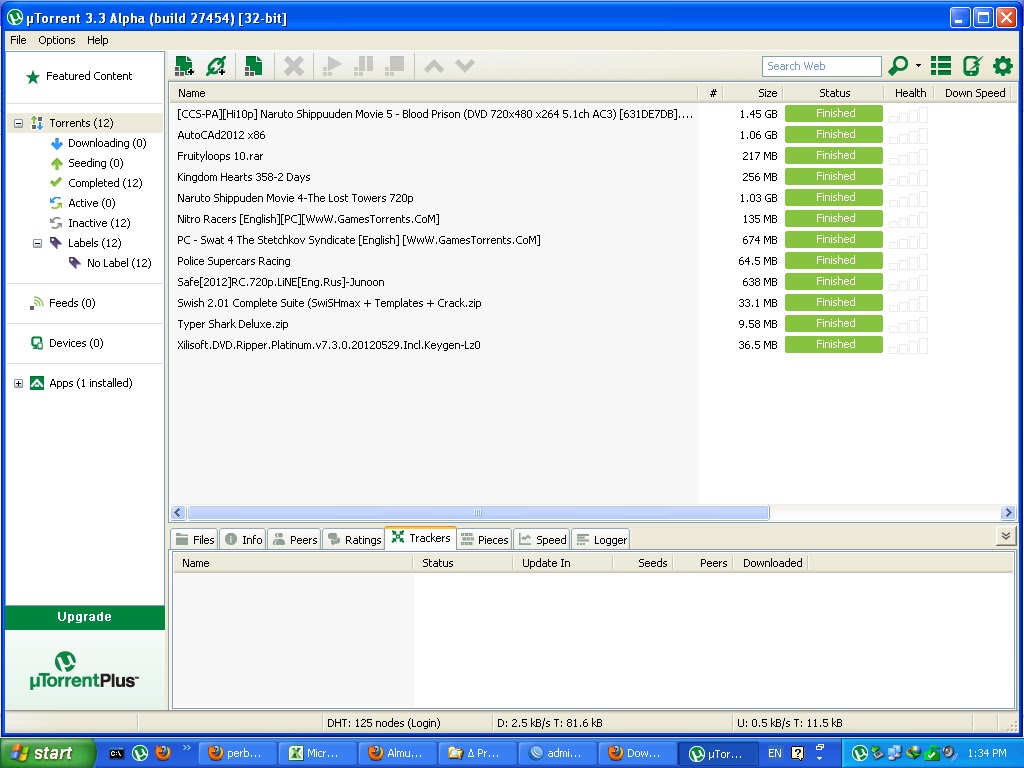Screen dimensions: 1024x768
Task: Select the Typer Shark Deluxe.zip torrent
Action: (x=232, y=324)
